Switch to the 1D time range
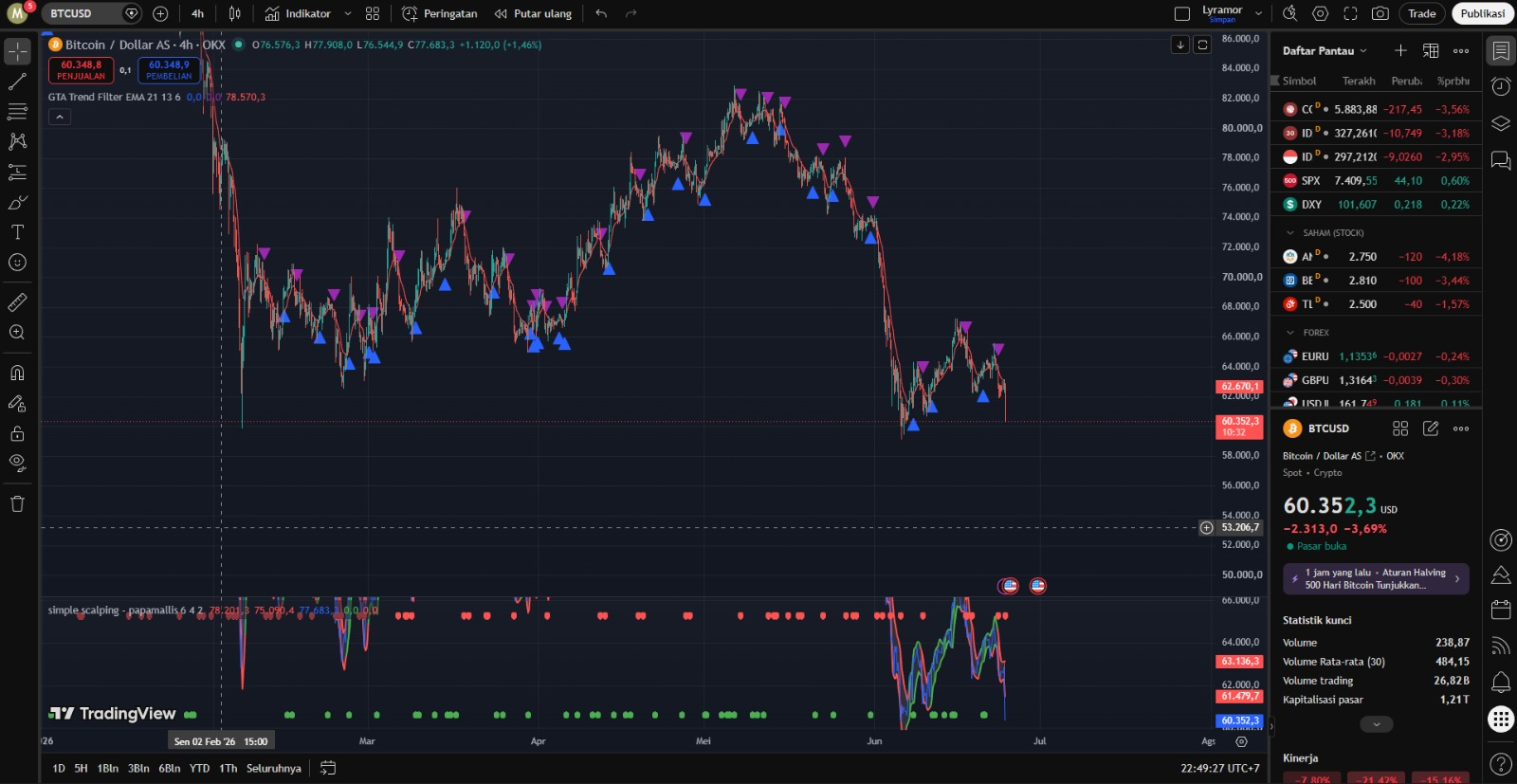Viewport: 1517px width, 784px height. [x=59, y=768]
